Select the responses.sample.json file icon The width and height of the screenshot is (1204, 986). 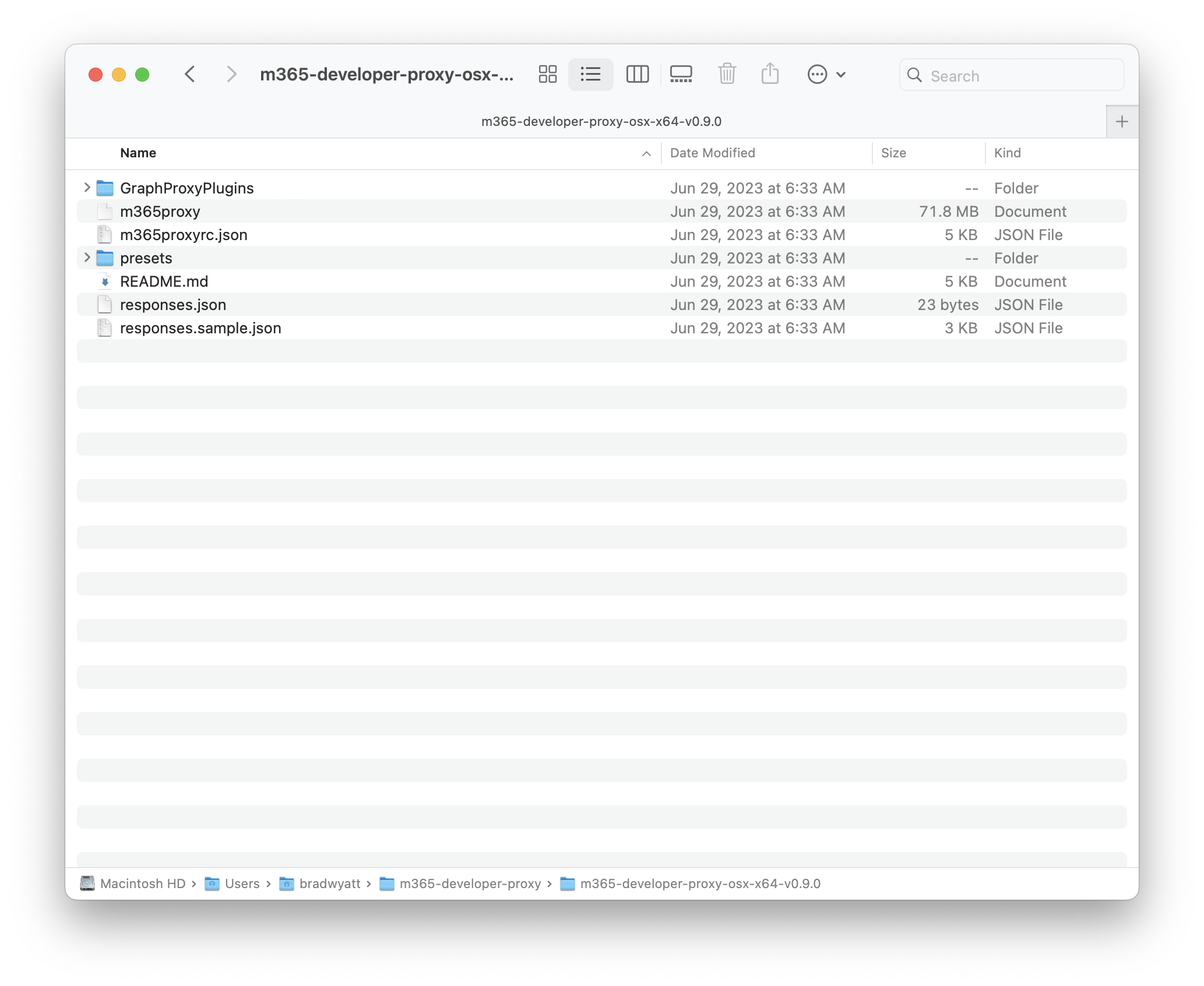point(105,328)
